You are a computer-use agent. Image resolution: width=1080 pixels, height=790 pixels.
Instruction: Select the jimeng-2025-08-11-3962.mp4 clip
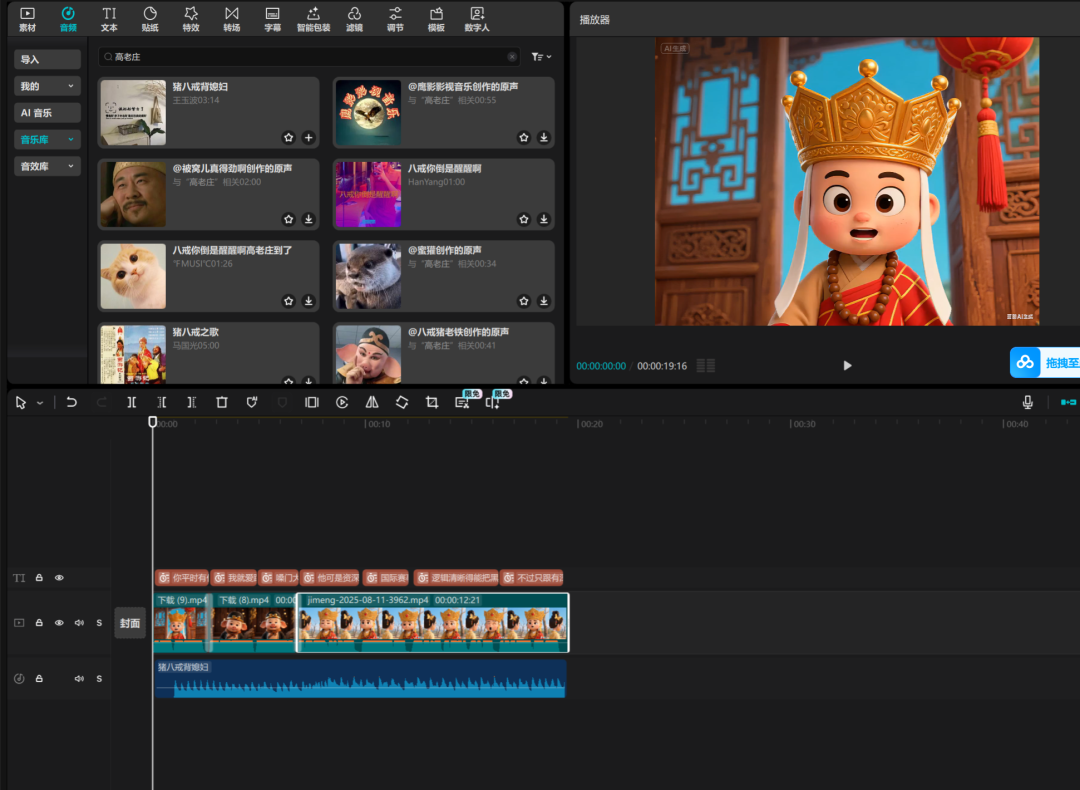pos(433,623)
